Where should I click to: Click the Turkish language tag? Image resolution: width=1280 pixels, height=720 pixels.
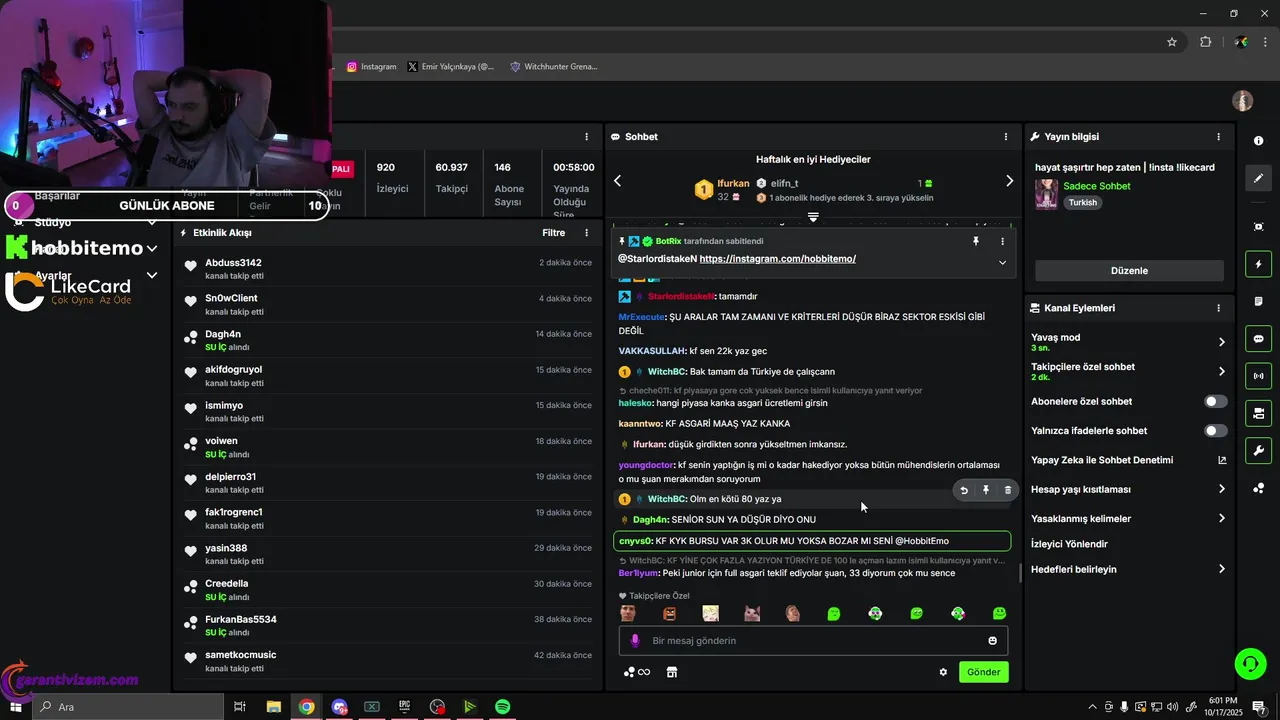pyautogui.click(x=1082, y=202)
